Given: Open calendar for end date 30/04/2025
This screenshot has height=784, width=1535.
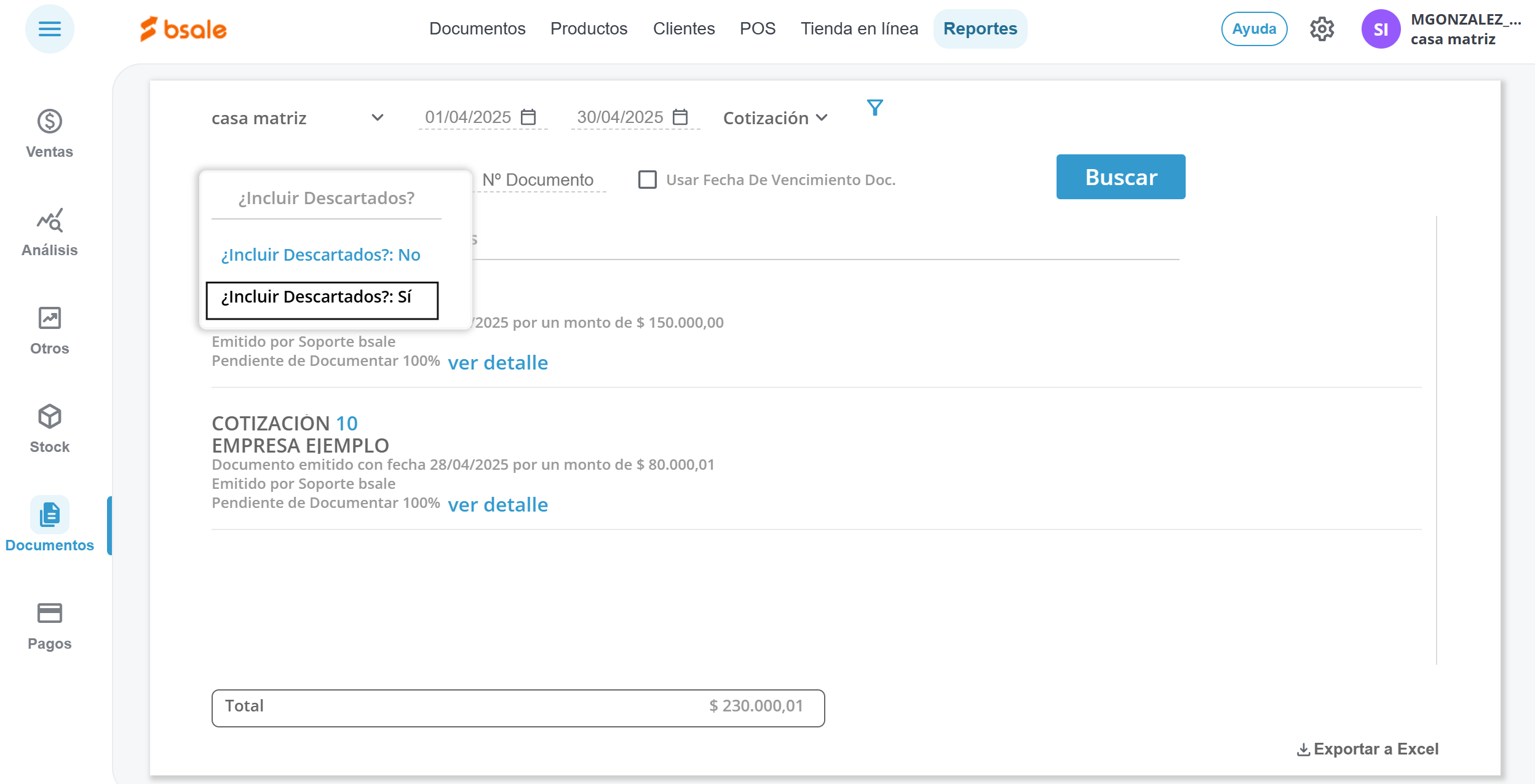Looking at the screenshot, I should (x=680, y=117).
